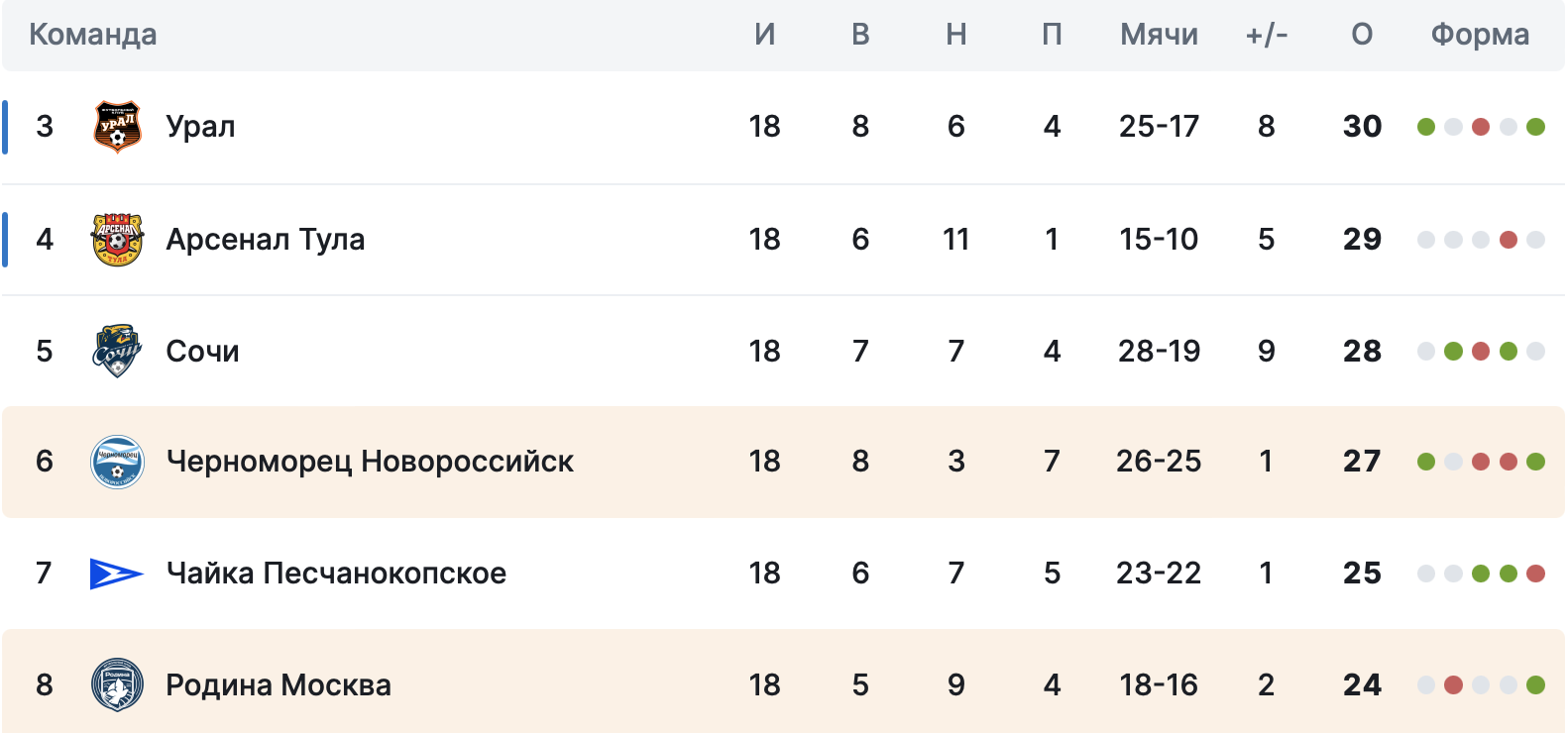
Task: Click the red form dot for Арсенал Тула
Action: [x=1509, y=240]
